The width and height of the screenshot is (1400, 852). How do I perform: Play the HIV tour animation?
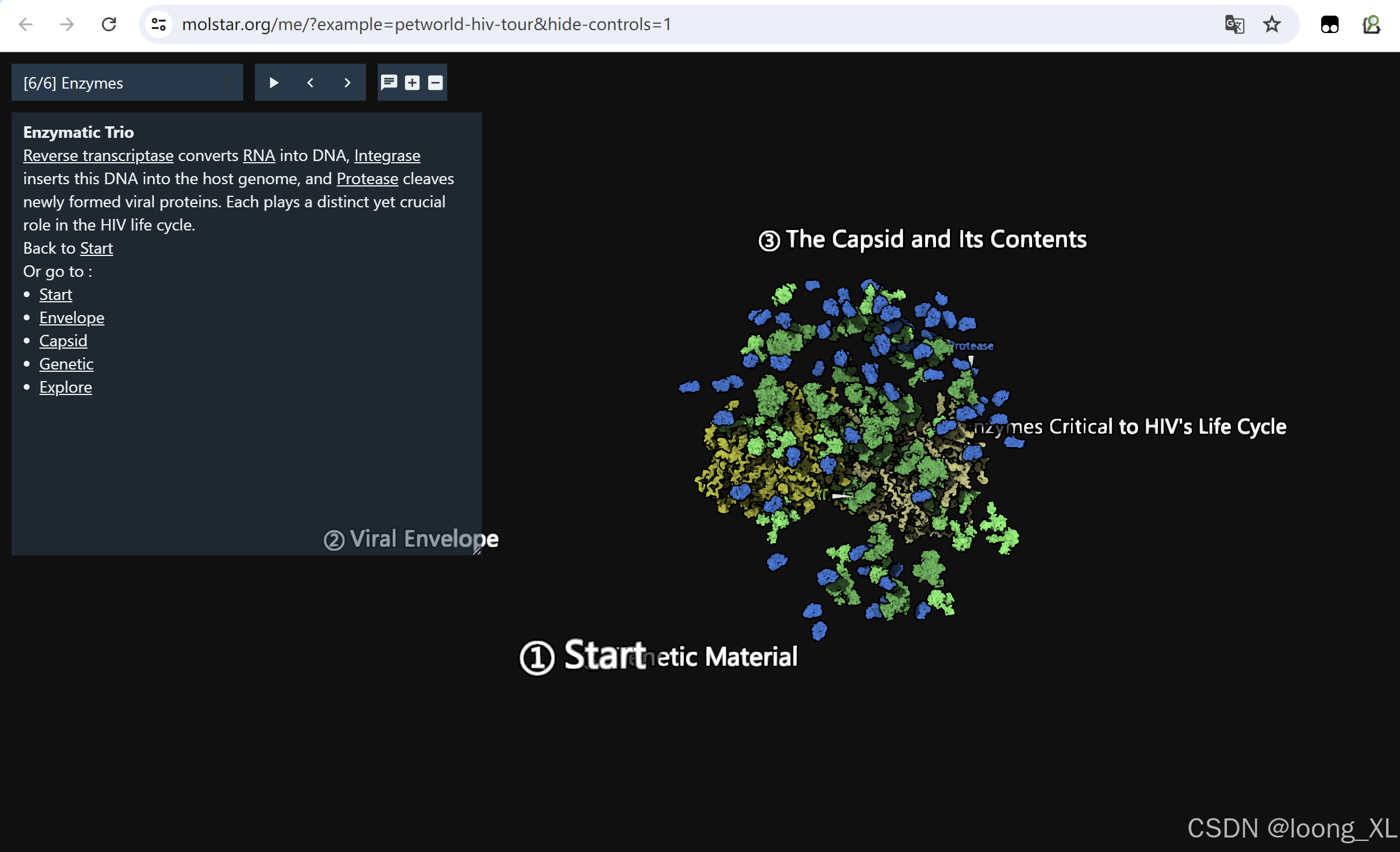point(274,83)
